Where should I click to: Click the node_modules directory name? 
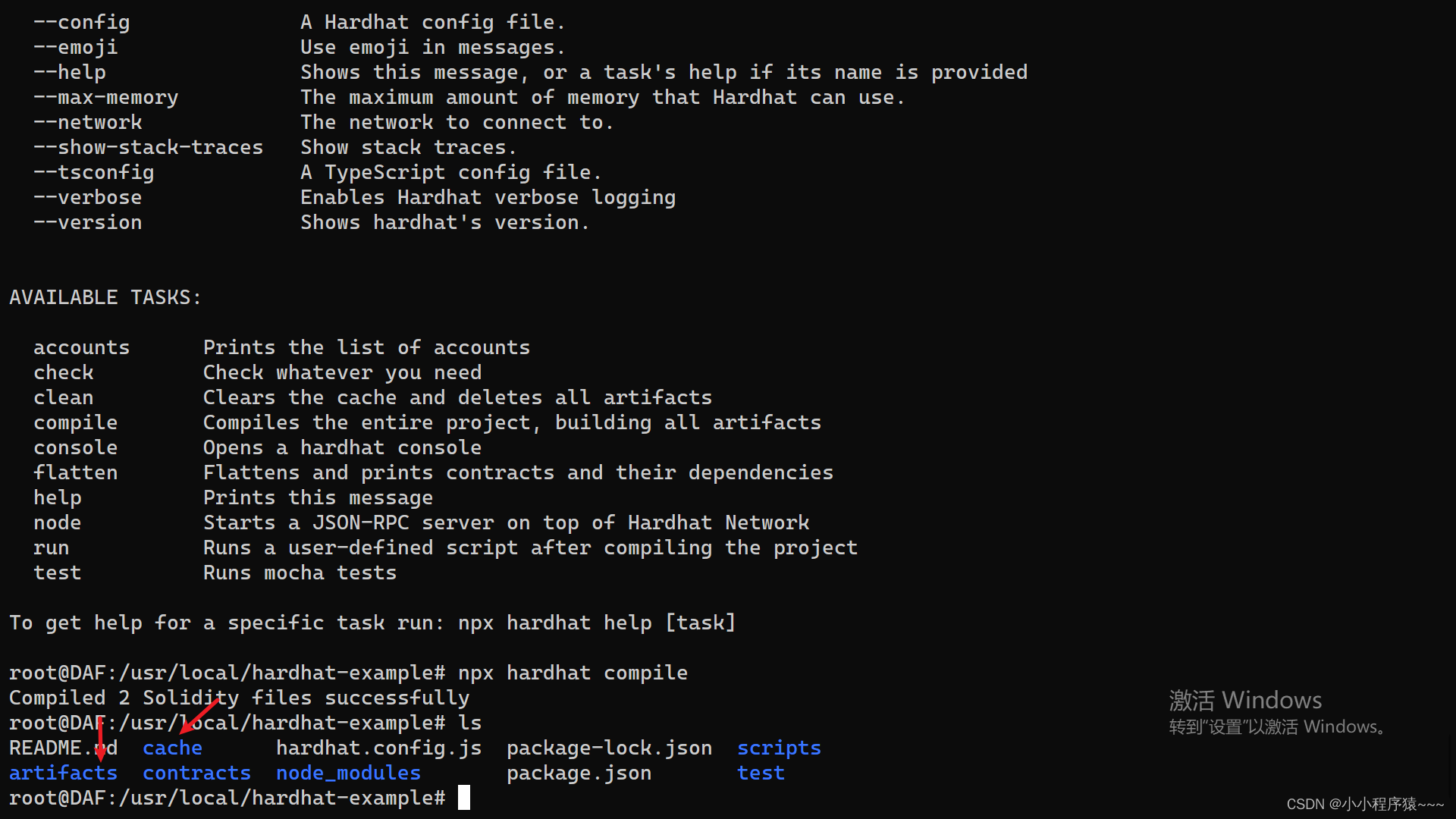[348, 773]
